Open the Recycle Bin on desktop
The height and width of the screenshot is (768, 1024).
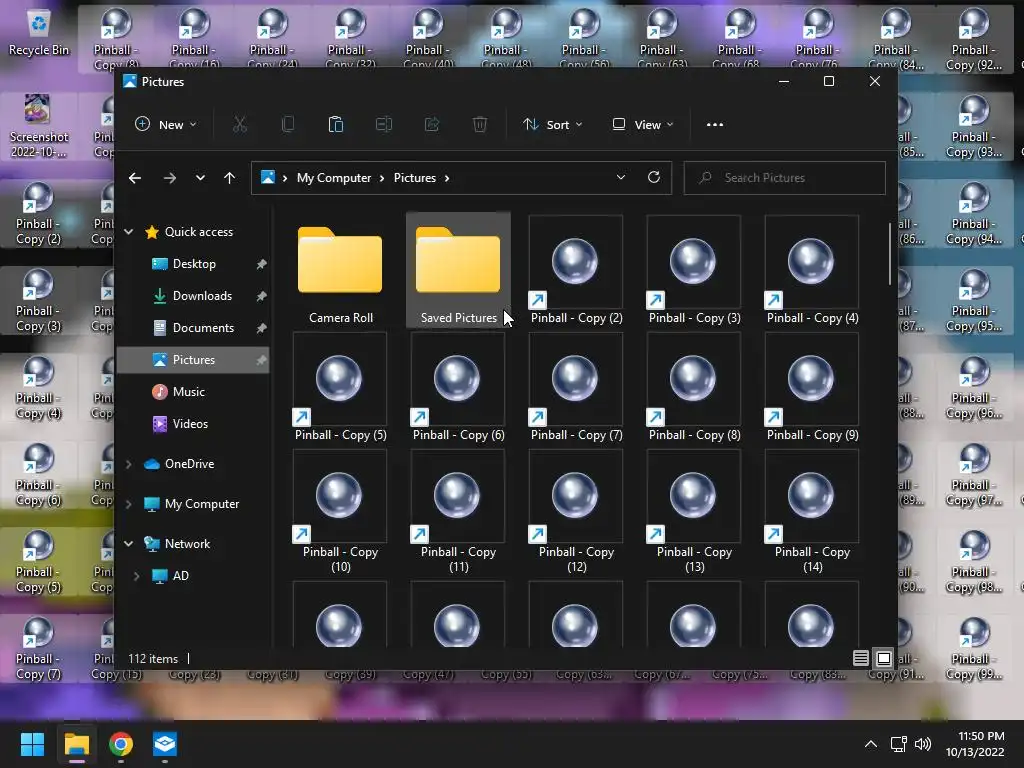pos(39,33)
